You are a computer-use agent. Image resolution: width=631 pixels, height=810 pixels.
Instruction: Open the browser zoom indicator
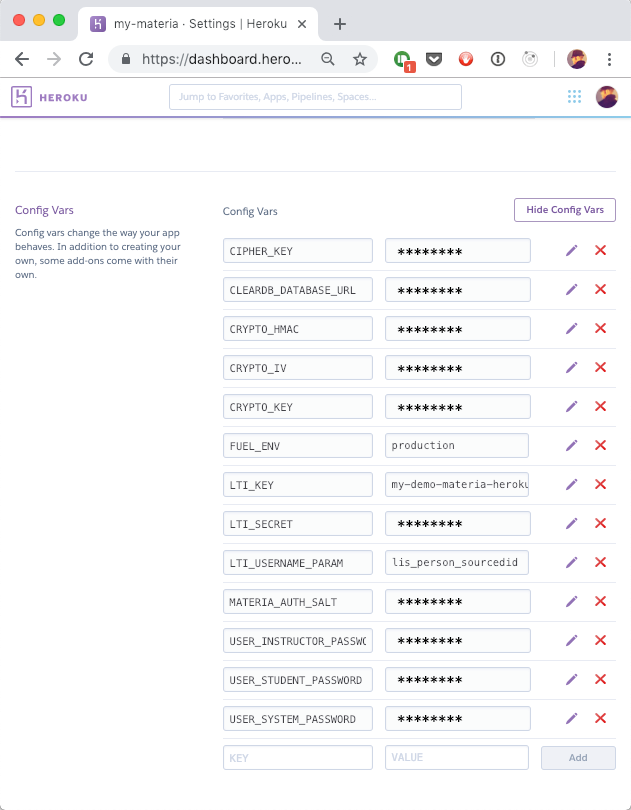(328, 59)
